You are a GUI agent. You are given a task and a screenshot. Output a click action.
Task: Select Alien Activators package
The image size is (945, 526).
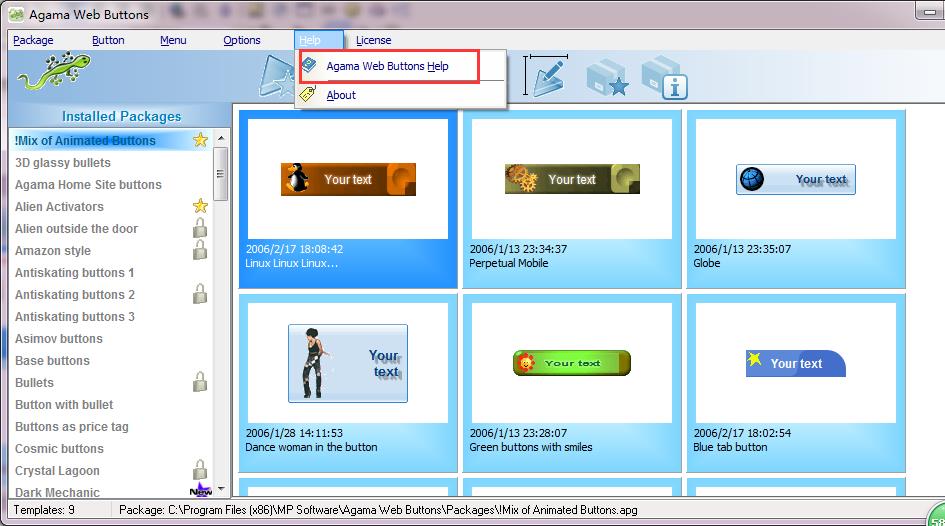pos(59,207)
